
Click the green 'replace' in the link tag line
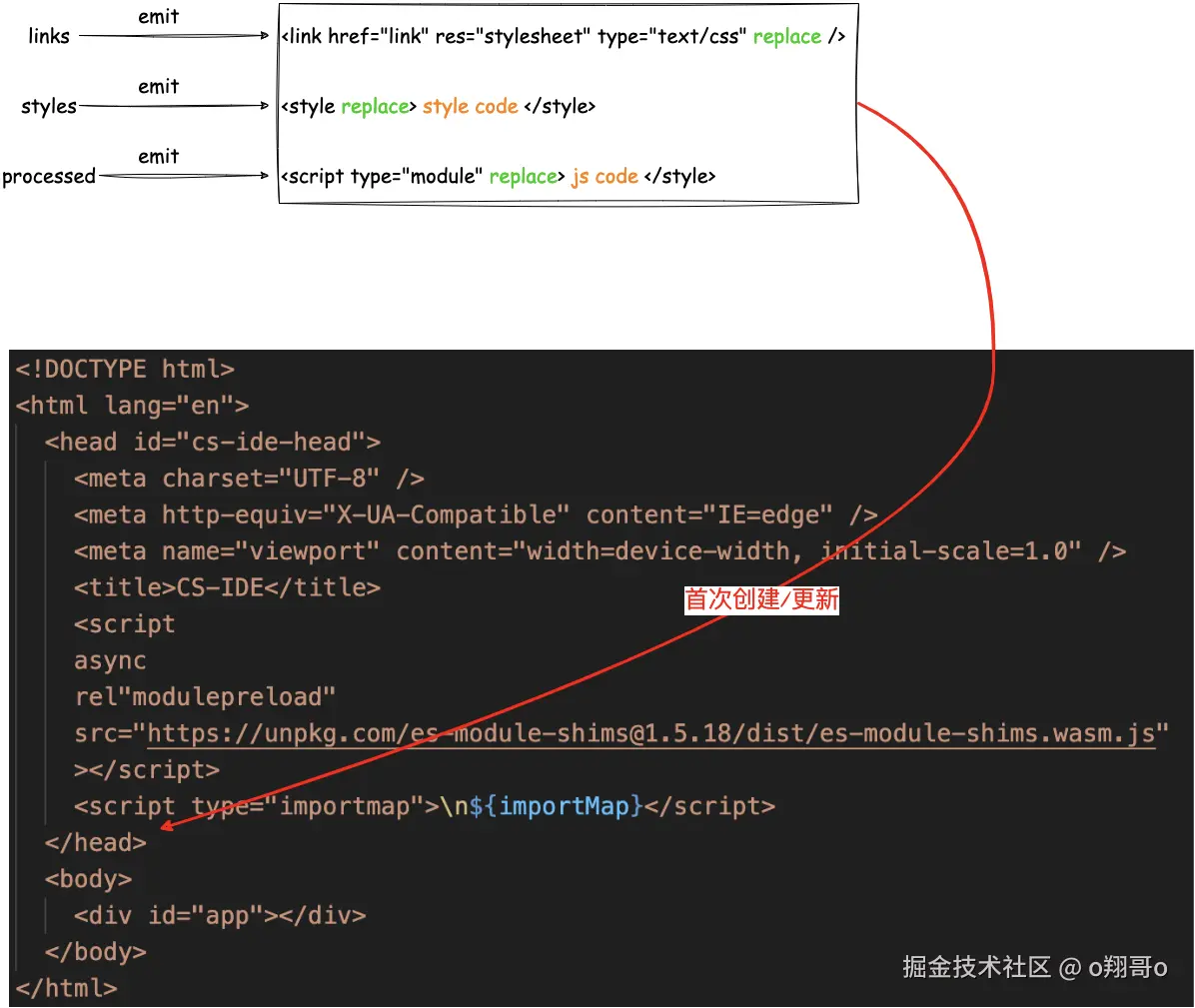click(787, 37)
